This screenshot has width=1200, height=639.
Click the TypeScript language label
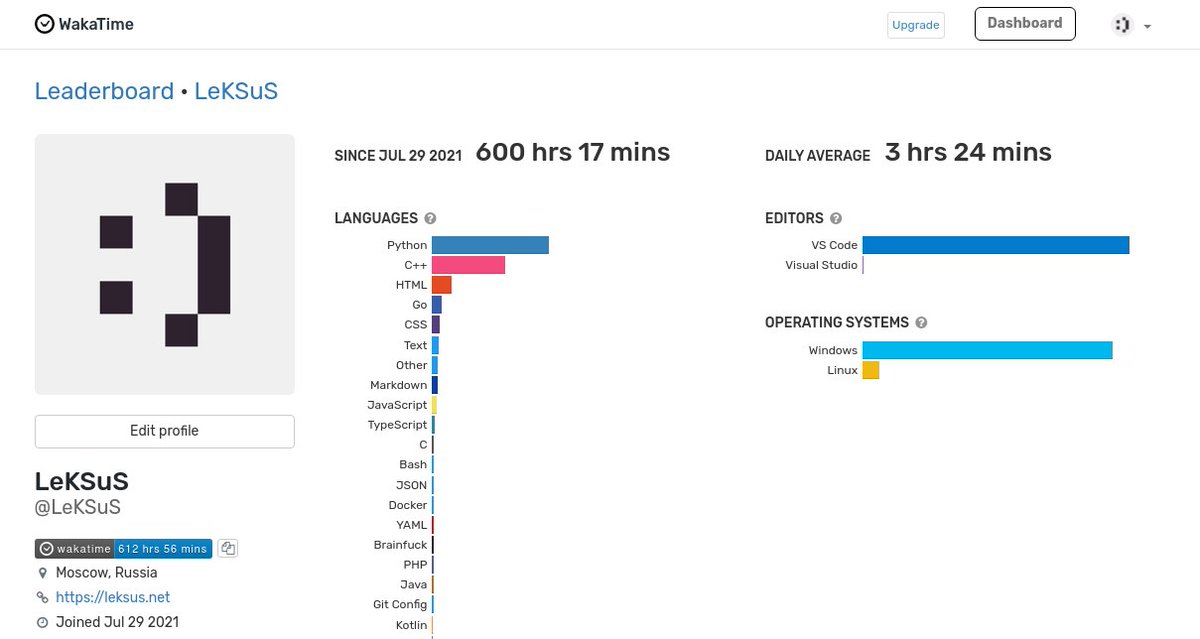tap(397, 425)
